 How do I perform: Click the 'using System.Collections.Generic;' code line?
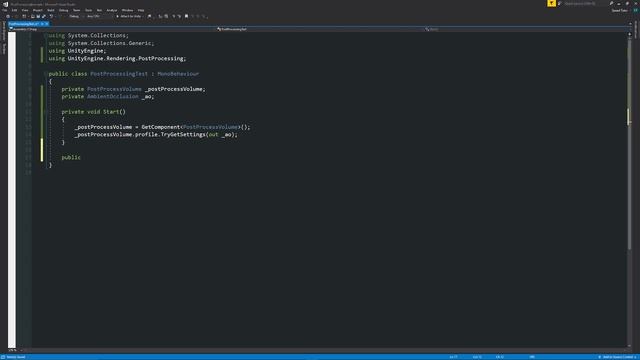101,43
